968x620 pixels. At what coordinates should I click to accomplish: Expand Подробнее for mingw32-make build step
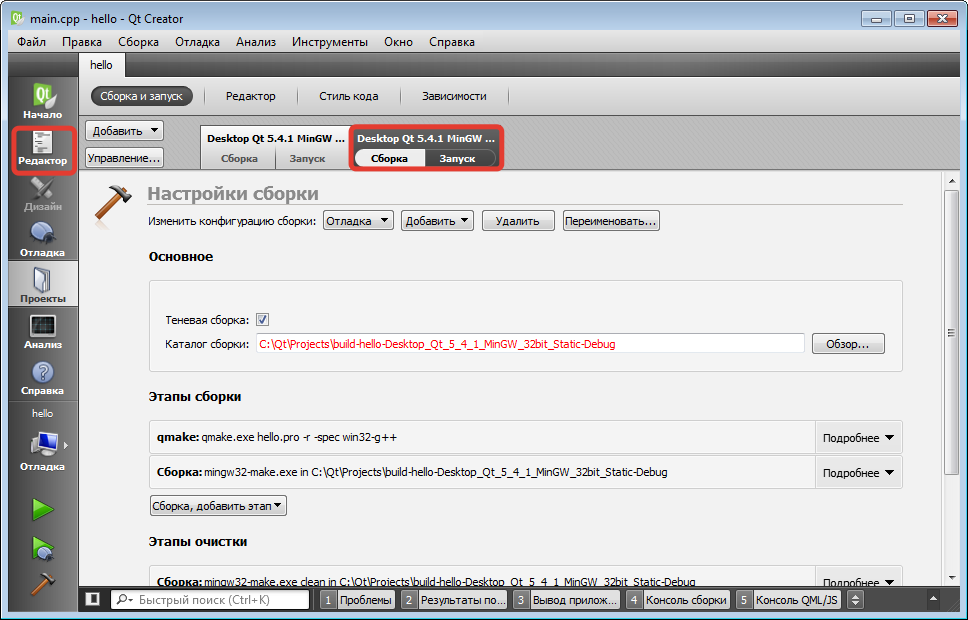(x=858, y=472)
